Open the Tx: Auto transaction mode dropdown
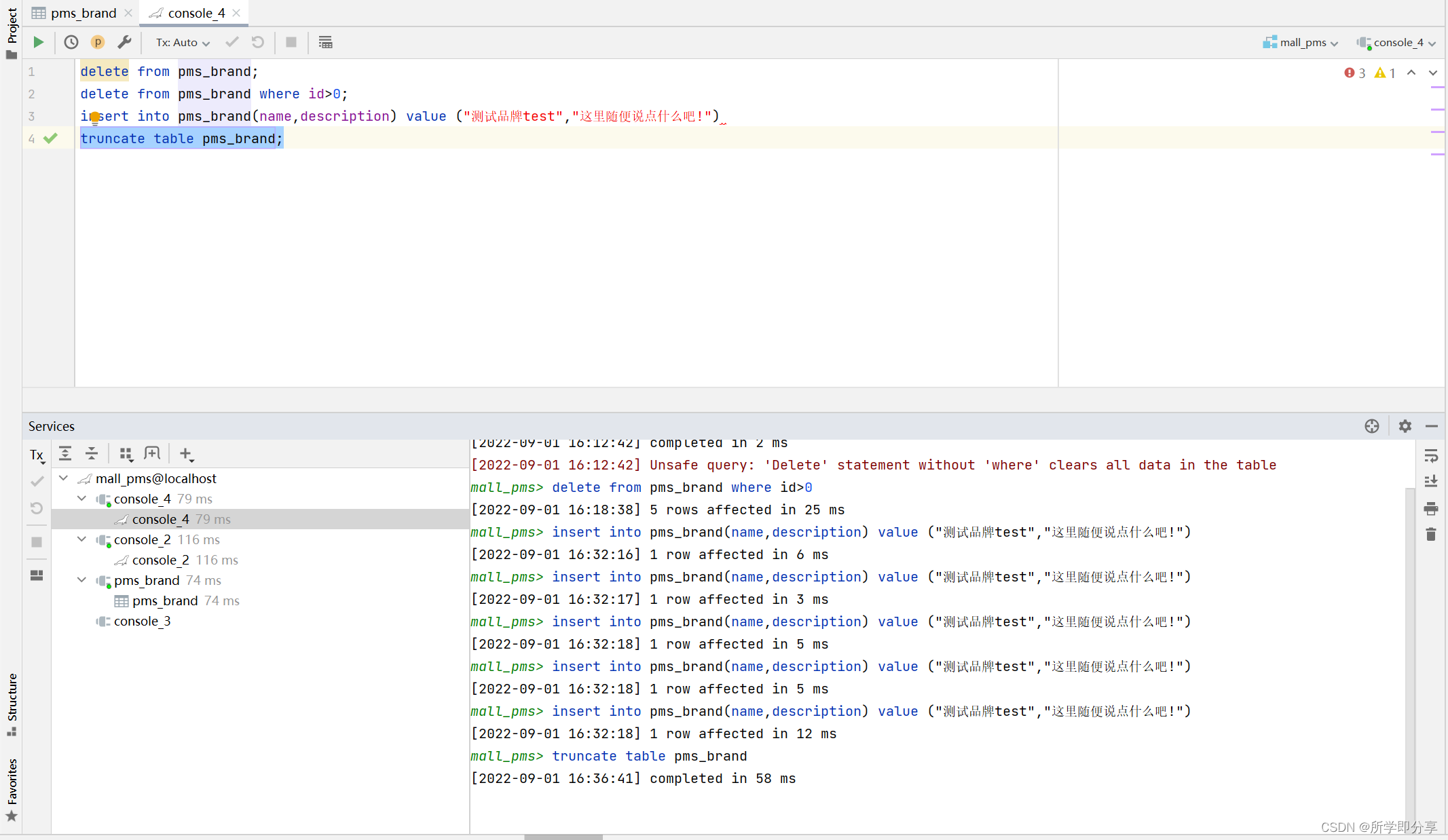 180,42
